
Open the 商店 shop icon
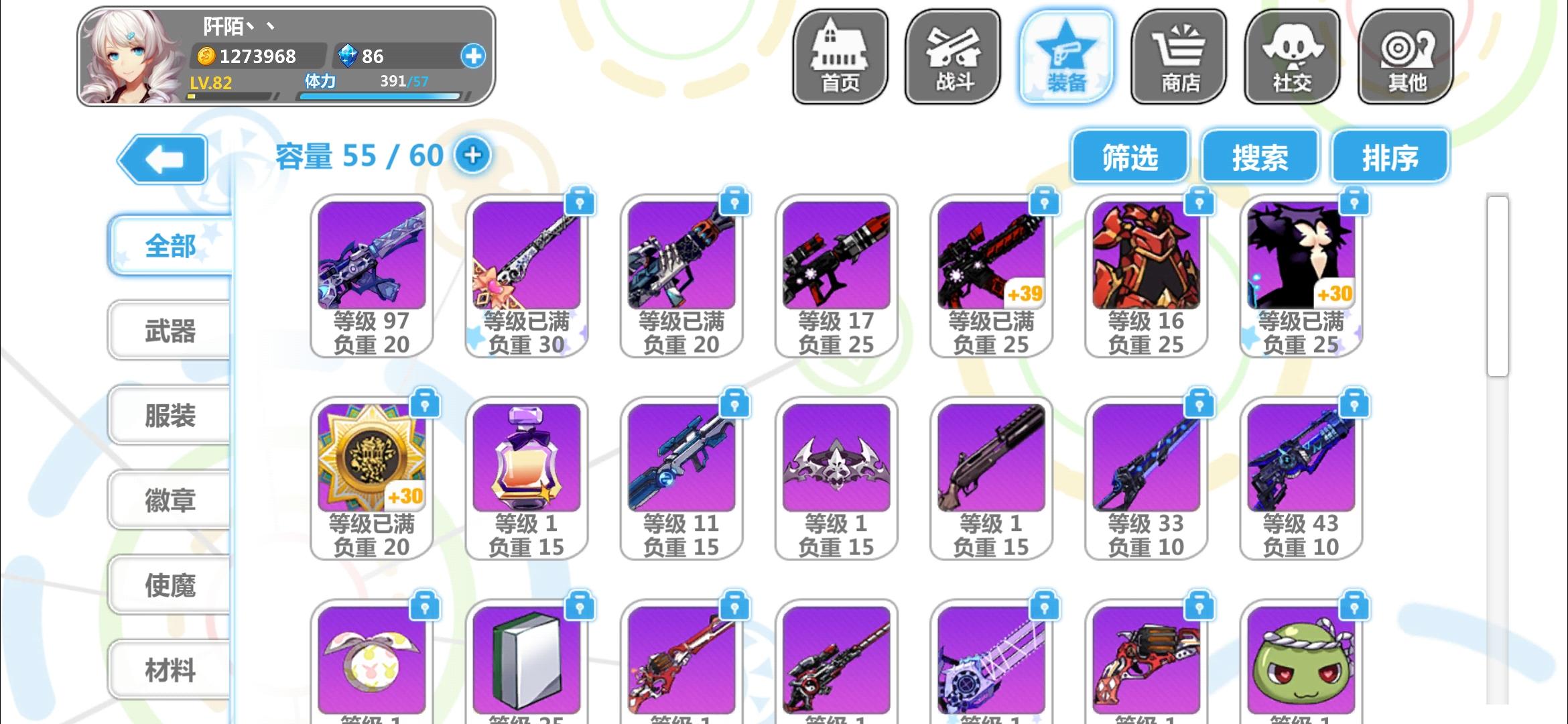click(x=1179, y=56)
